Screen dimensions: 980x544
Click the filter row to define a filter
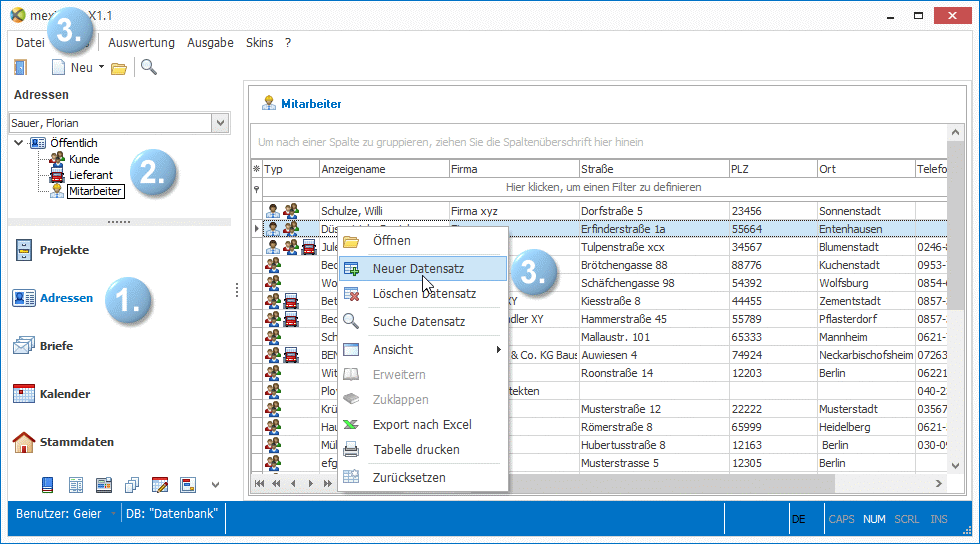tap(604, 187)
